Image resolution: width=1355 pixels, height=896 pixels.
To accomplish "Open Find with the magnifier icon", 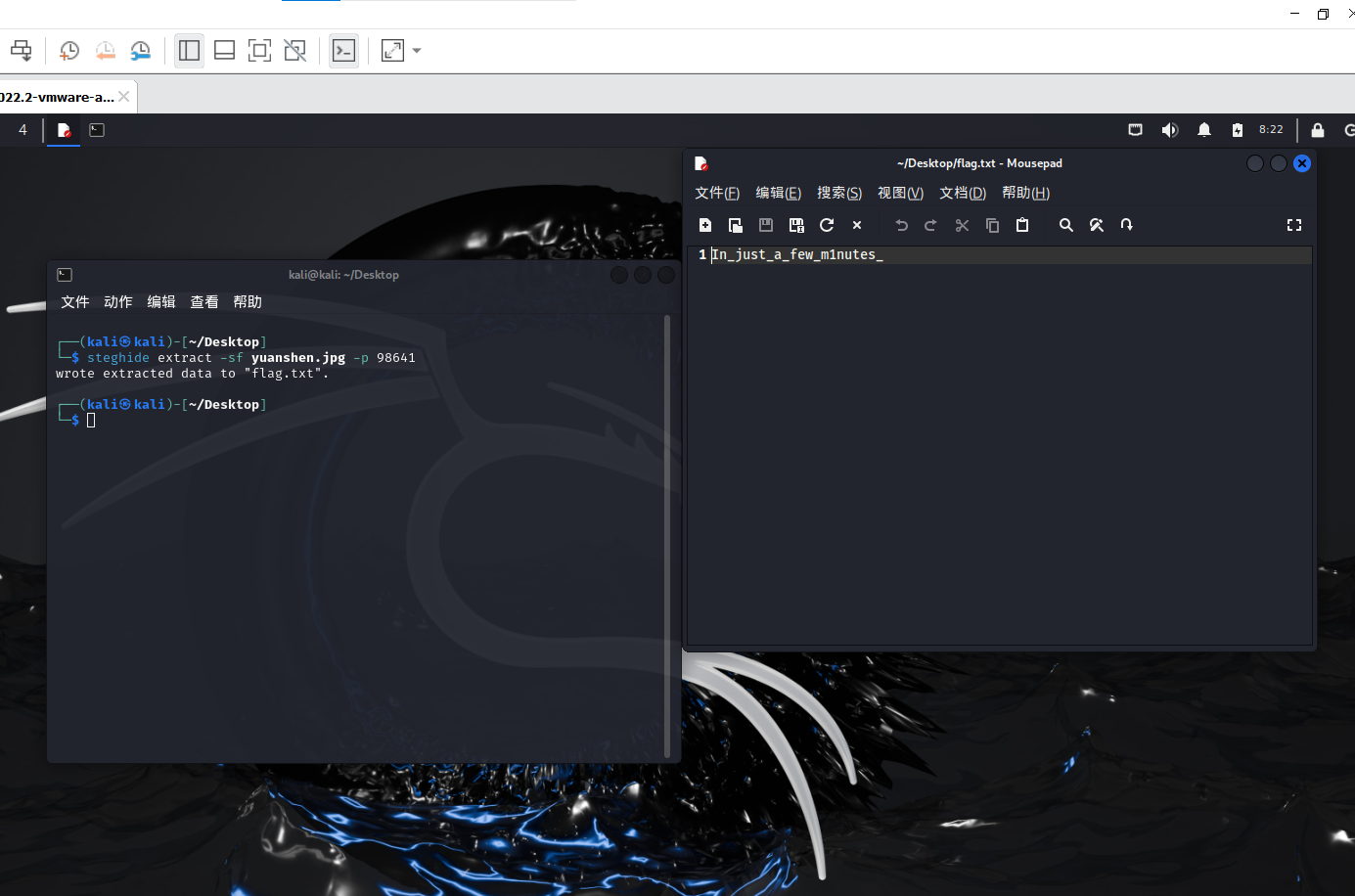I will coord(1066,225).
